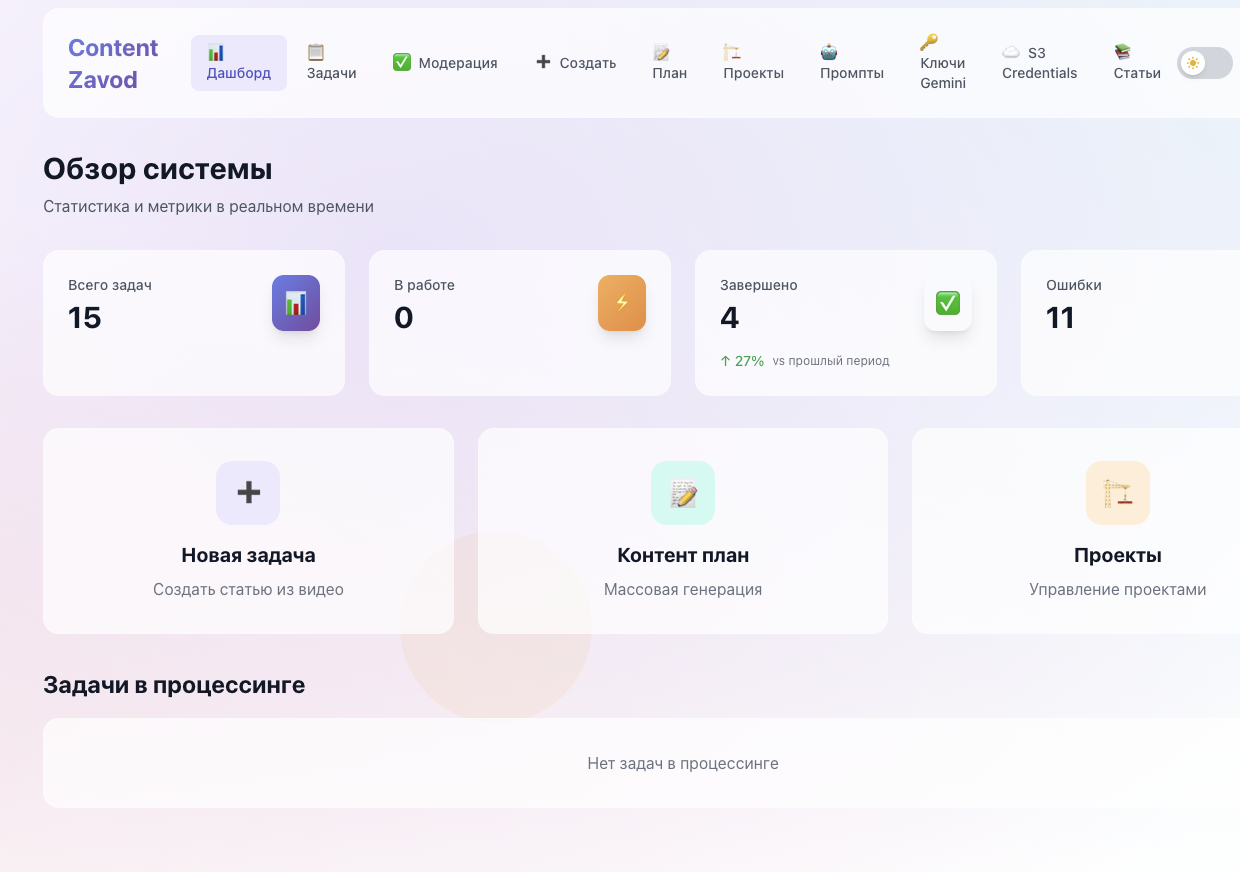The height and width of the screenshot is (872, 1240).
Task: Click 'Нет задач в процессинге' message
Action: (x=683, y=764)
